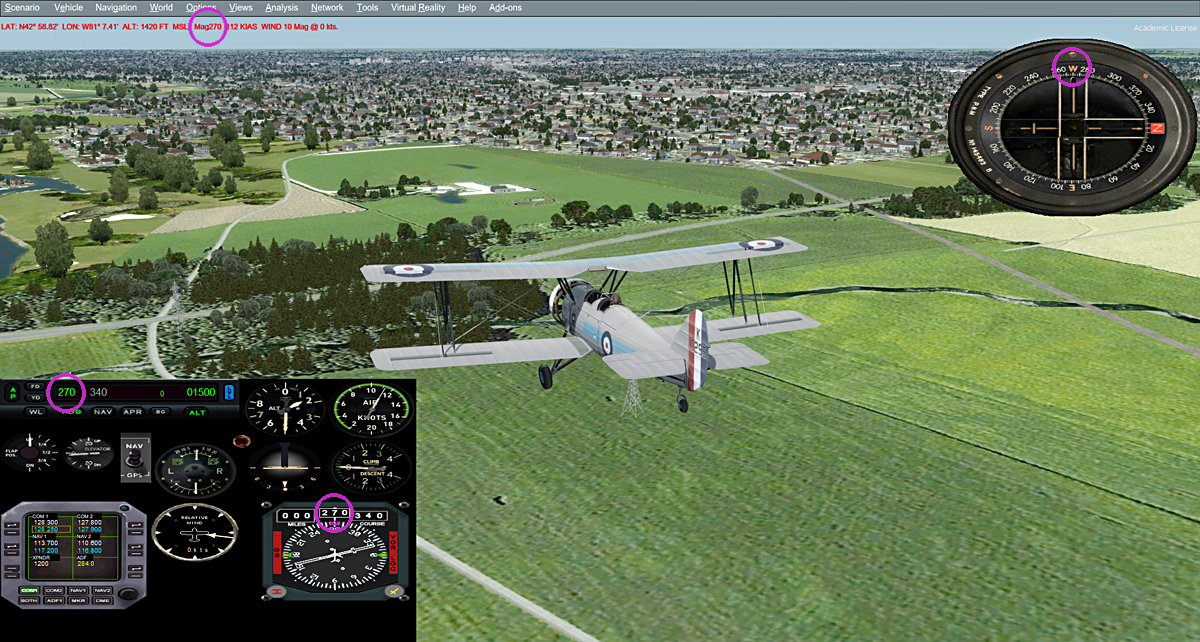
Task: Select the NAV2 radio button
Action: (103, 590)
